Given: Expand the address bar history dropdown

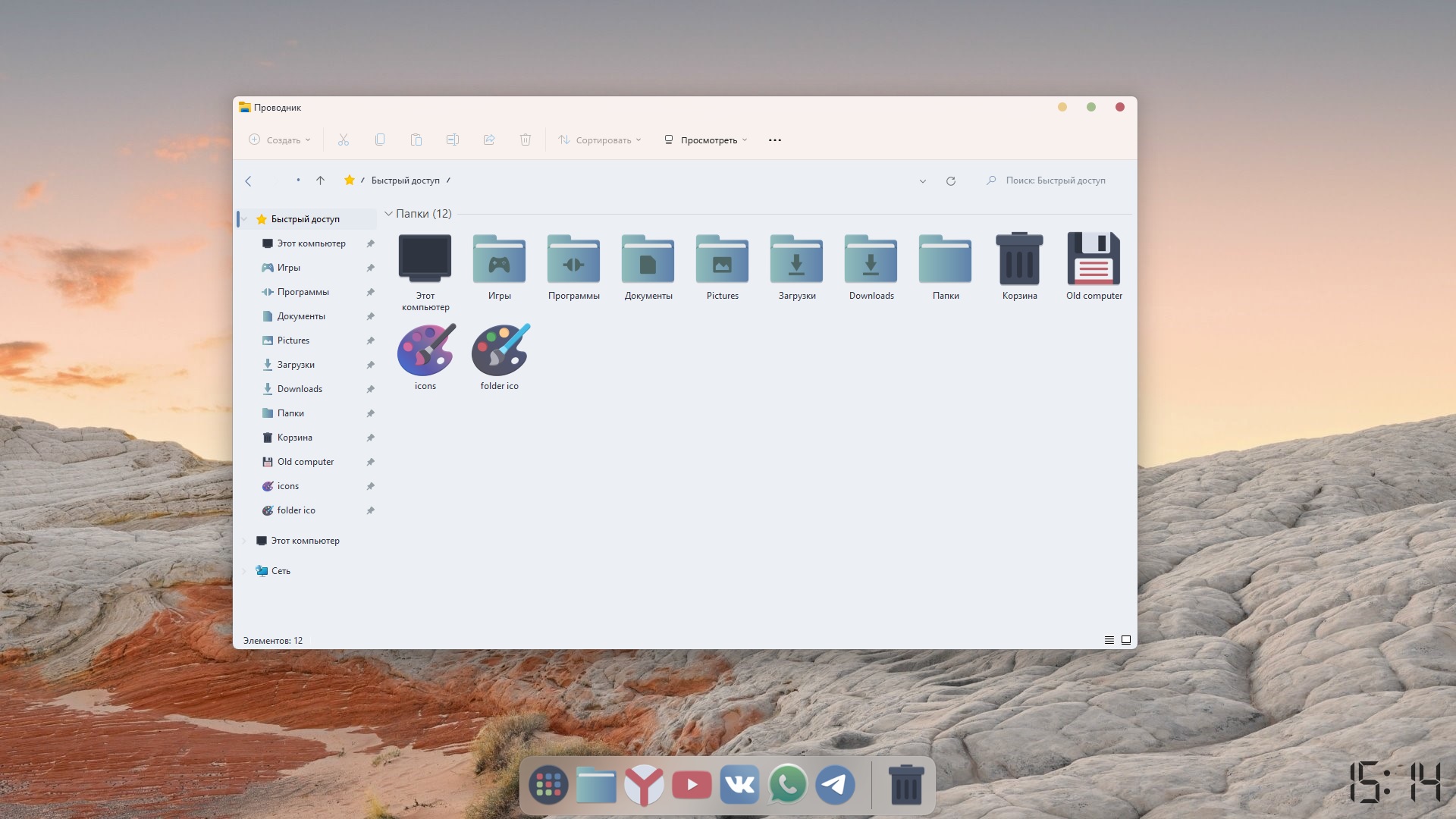Looking at the screenshot, I should point(922,180).
